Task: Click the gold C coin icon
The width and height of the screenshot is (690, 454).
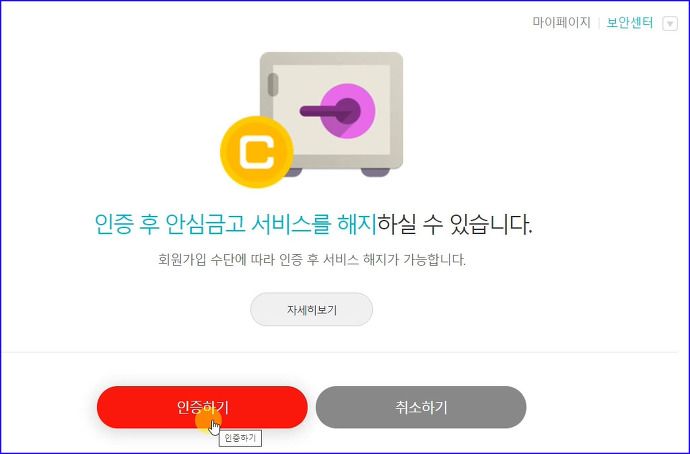Action: (257, 152)
